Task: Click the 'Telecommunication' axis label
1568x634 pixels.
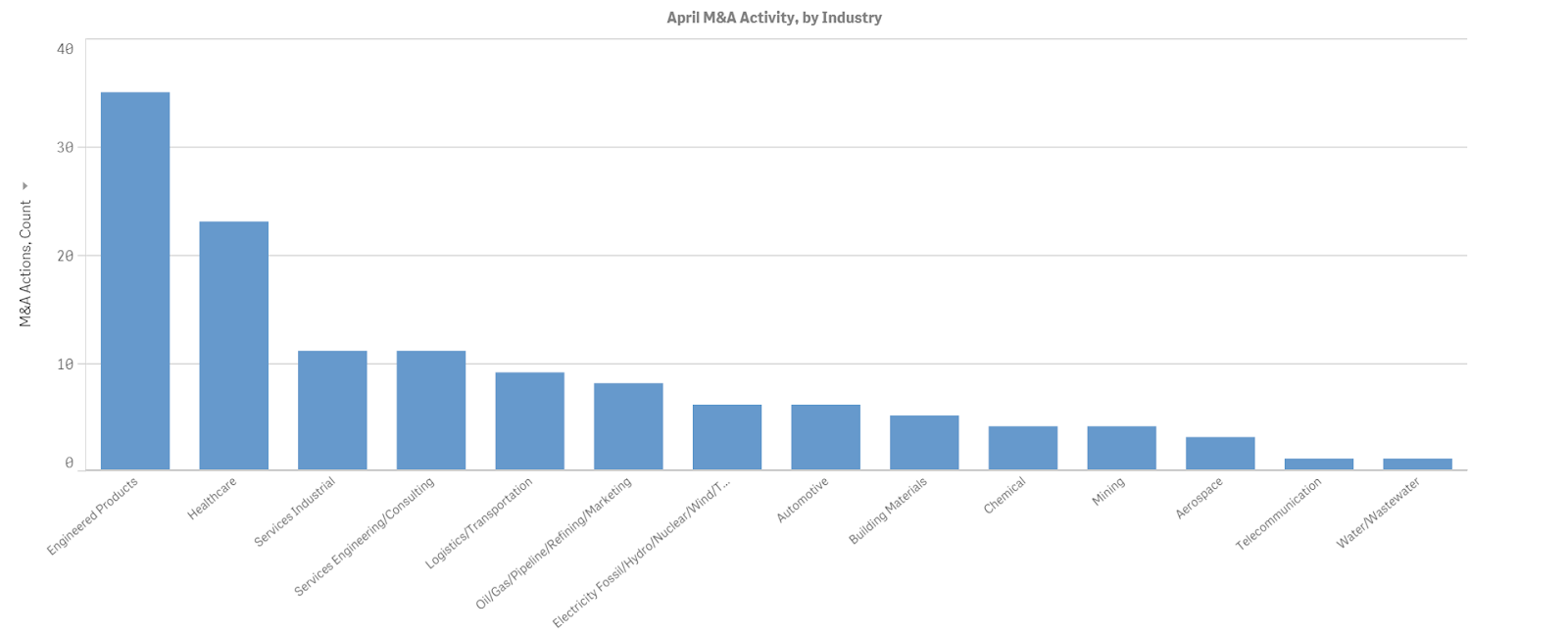Action: (1280, 513)
